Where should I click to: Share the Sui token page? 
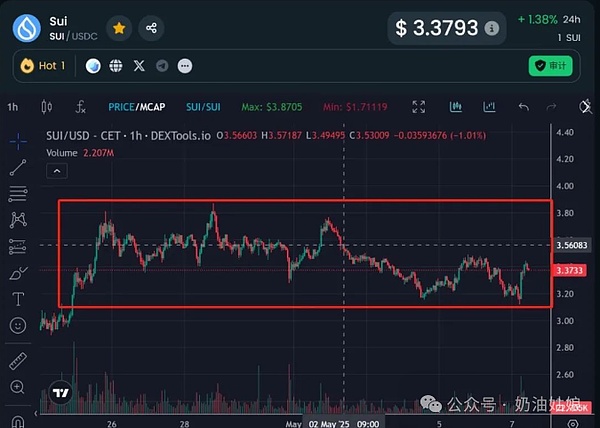coord(152,28)
